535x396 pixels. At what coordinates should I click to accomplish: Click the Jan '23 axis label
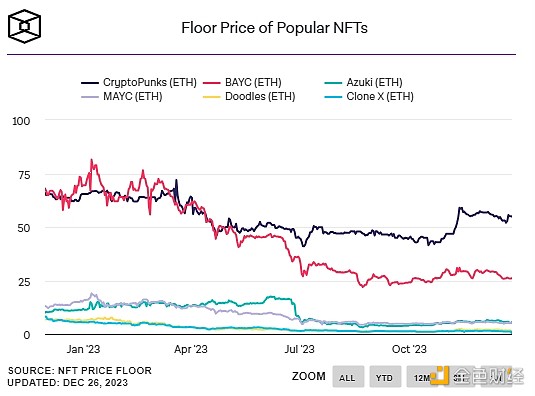pyautogui.click(x=83, y=349)
